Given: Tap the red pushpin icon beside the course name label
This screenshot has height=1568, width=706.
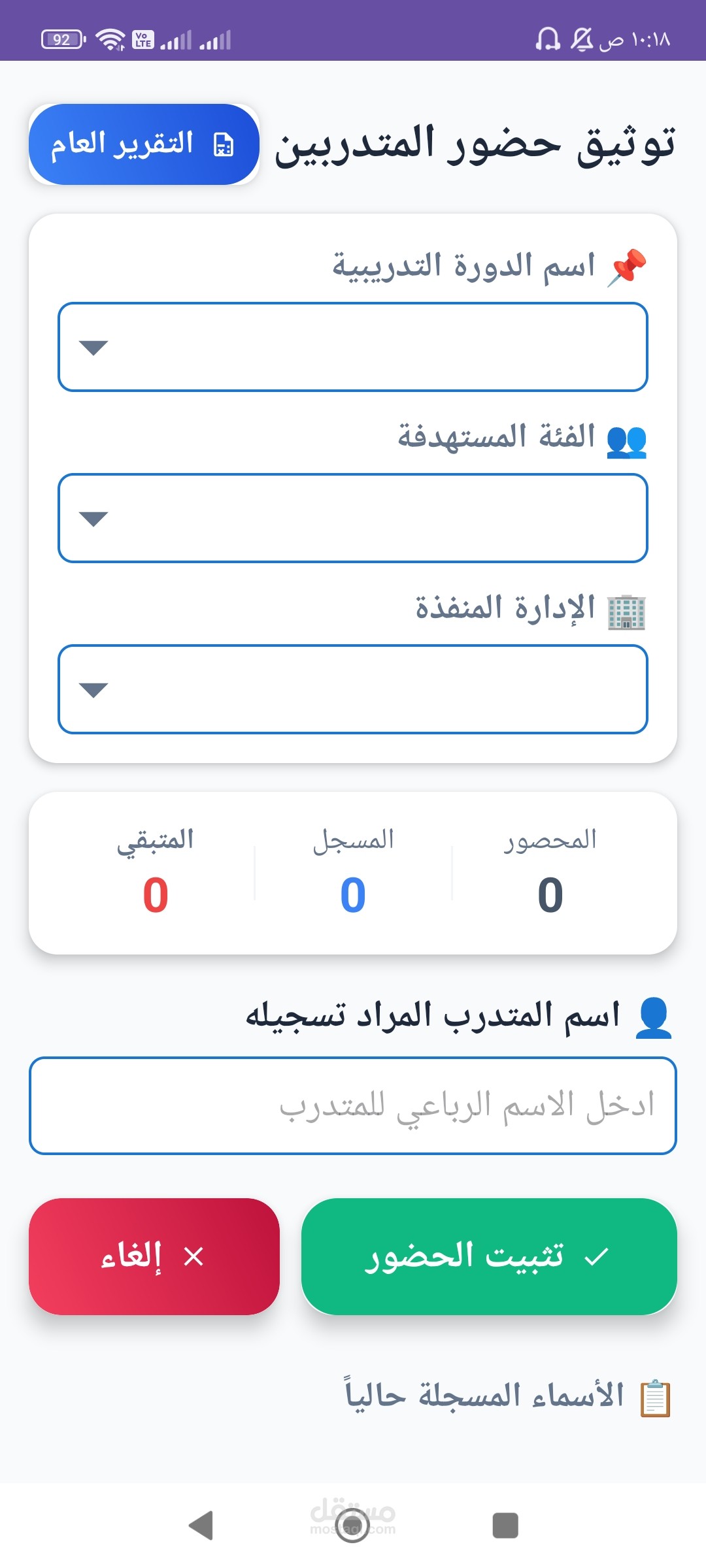Looking at the screenshot, I should tap(628, 267).
